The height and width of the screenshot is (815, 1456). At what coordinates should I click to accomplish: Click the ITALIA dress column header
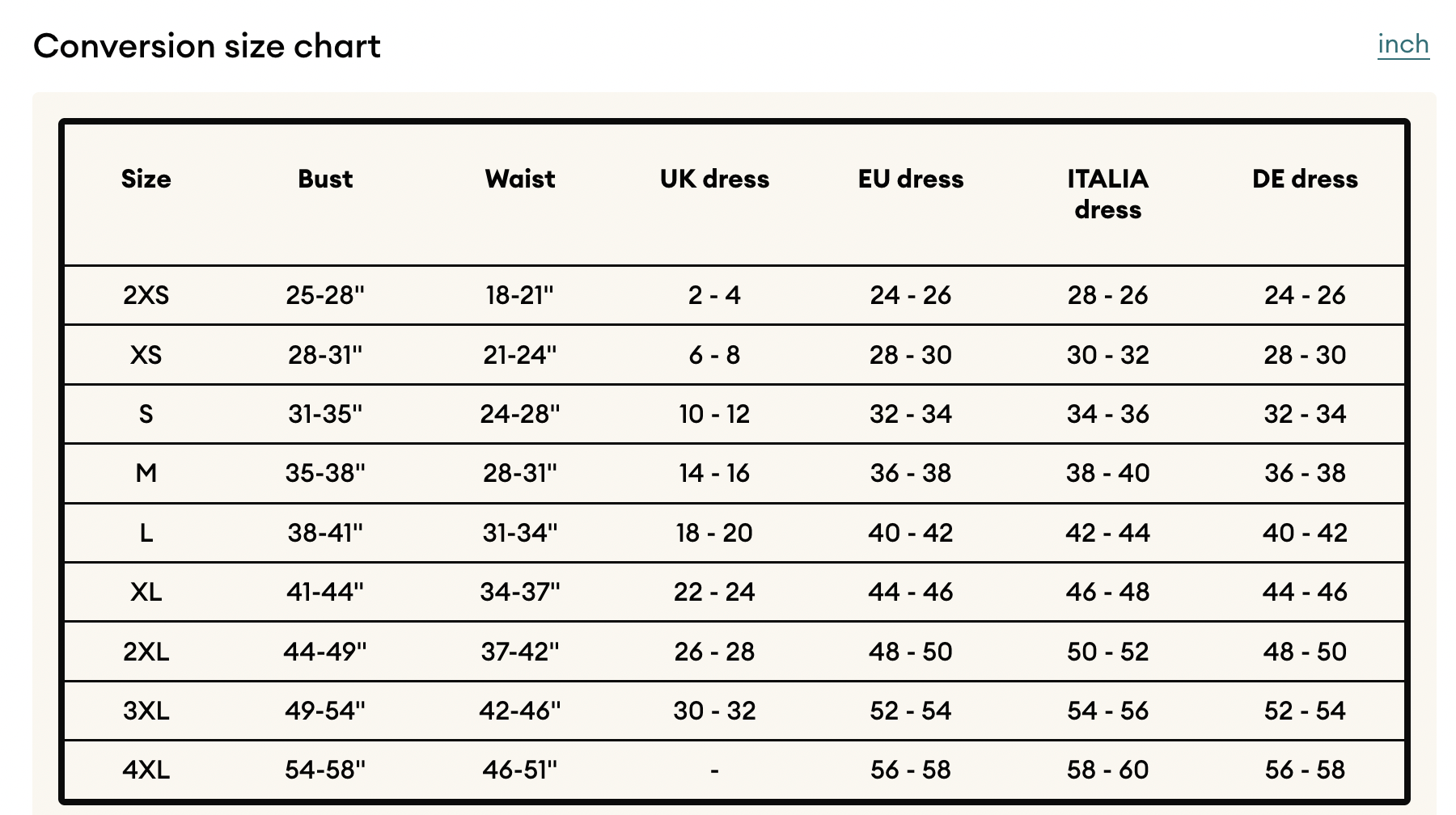pos(1107,194)
